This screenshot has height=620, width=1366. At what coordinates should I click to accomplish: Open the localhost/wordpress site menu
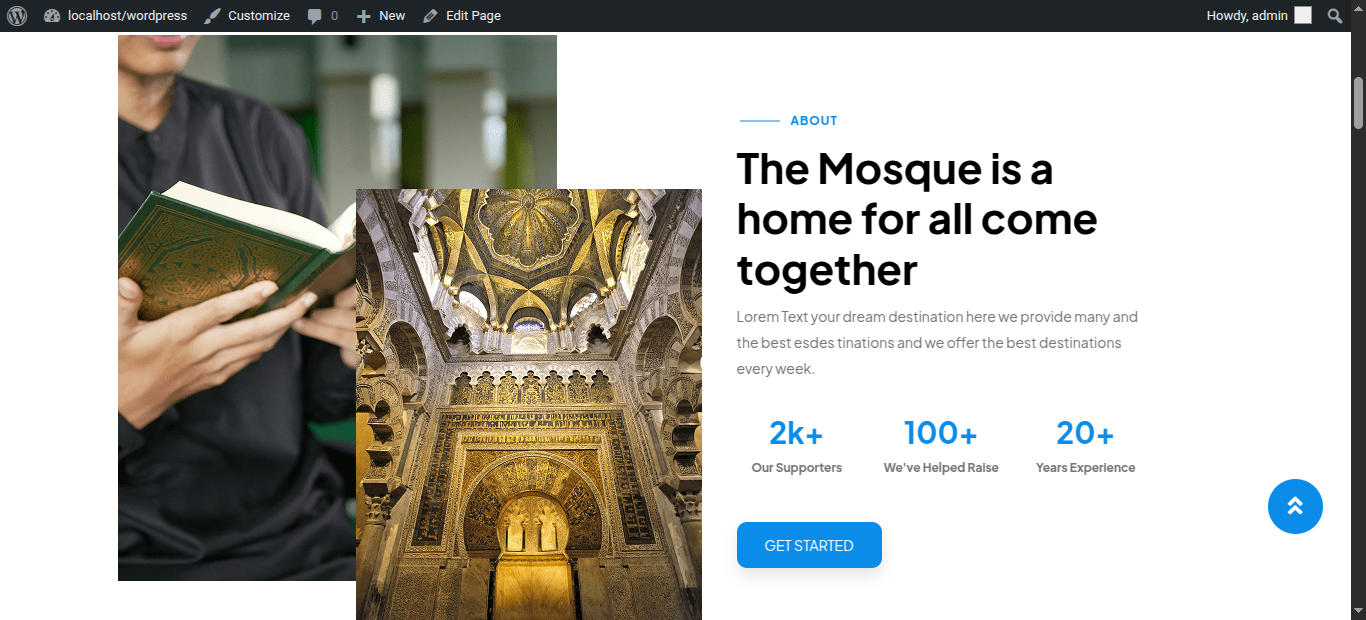[116, 16]
